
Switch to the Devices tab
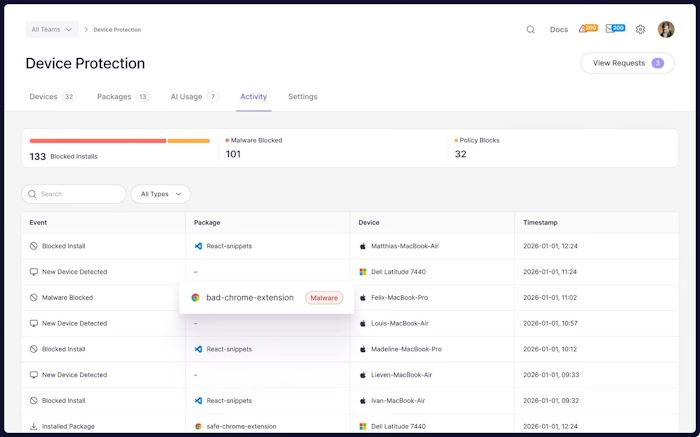[x=52, y=96]
